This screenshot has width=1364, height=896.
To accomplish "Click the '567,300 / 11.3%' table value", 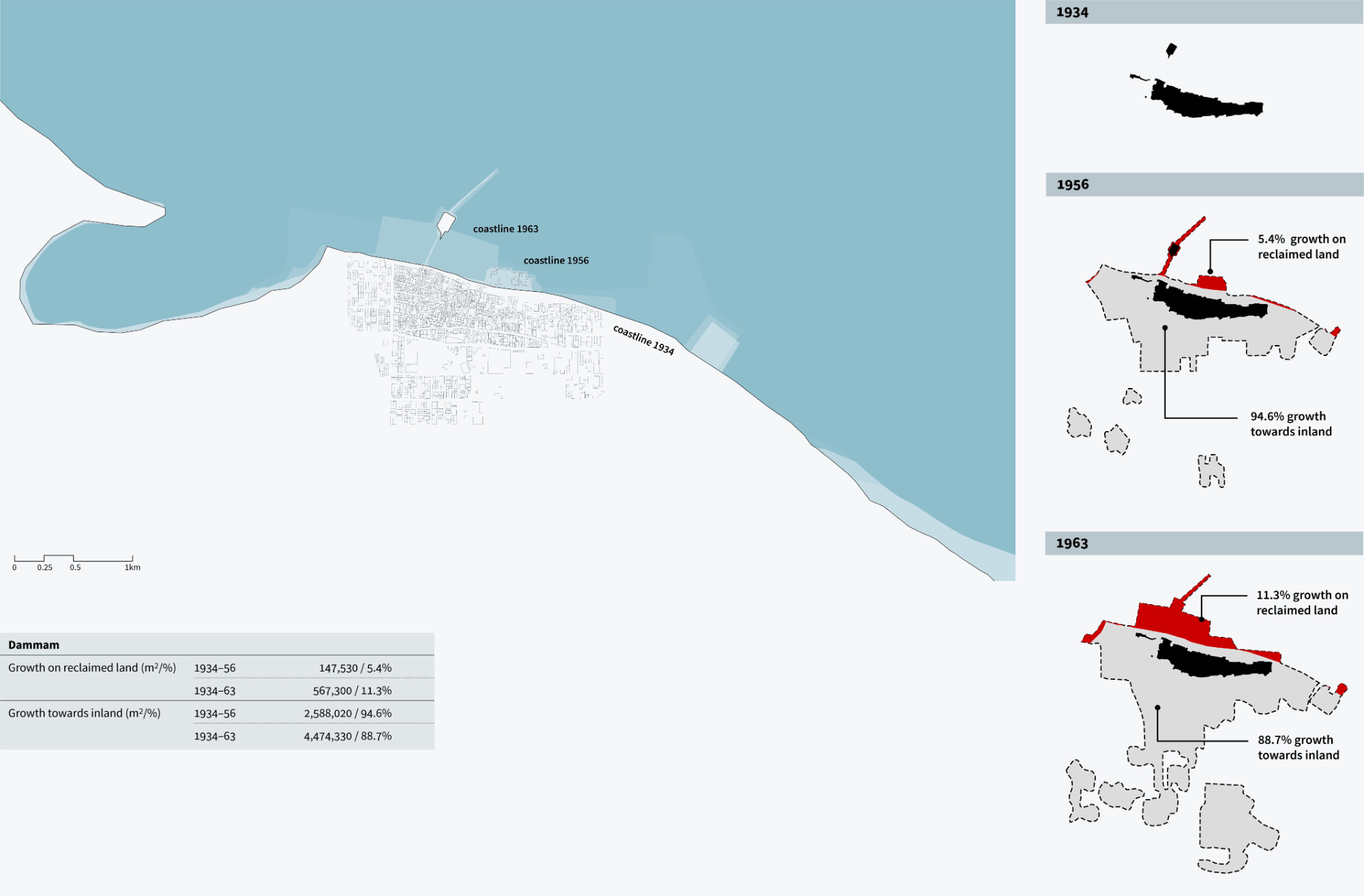I will coord(352,691).
